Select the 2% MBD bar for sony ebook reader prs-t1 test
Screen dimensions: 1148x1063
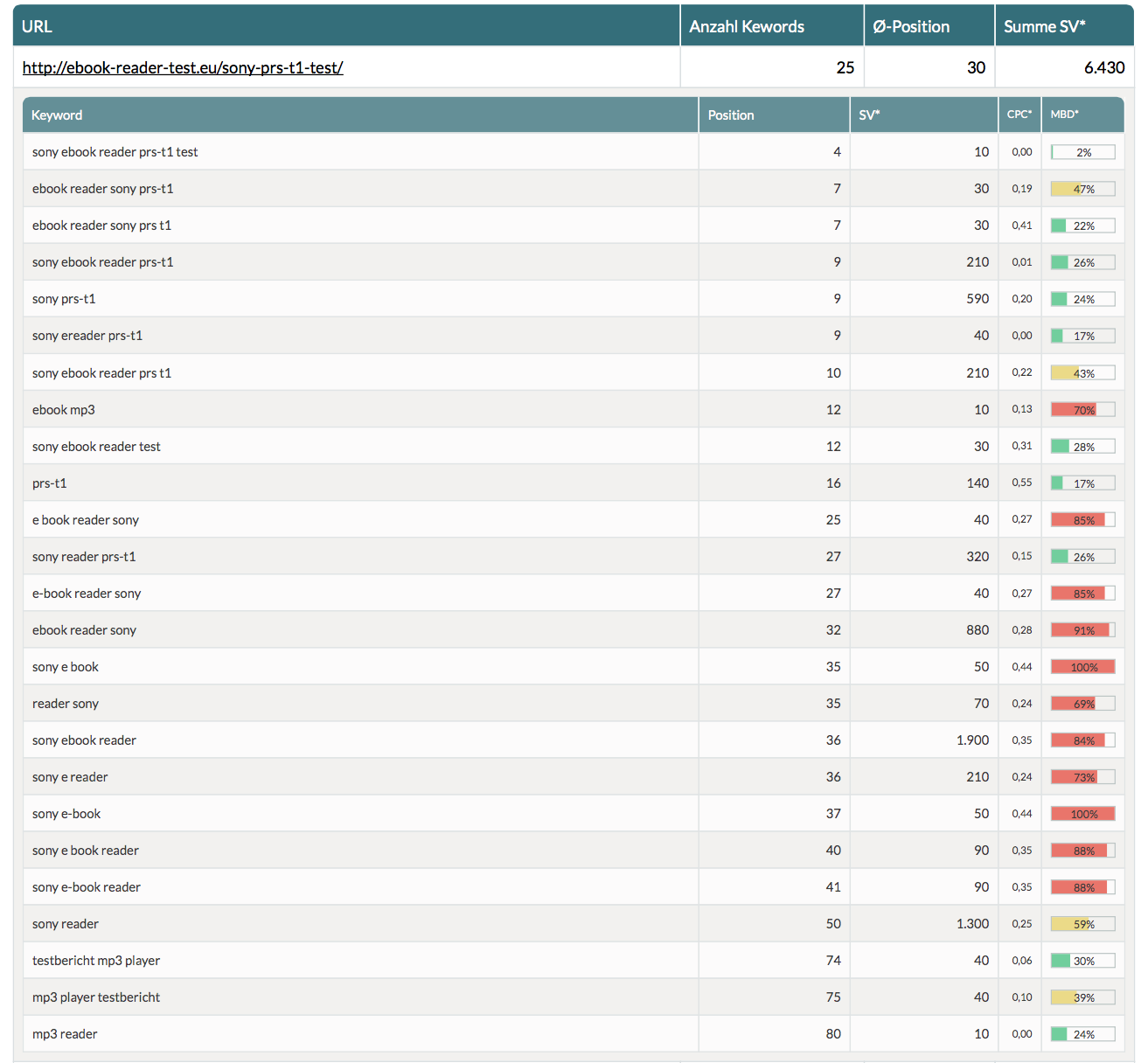pos(1083,152)
